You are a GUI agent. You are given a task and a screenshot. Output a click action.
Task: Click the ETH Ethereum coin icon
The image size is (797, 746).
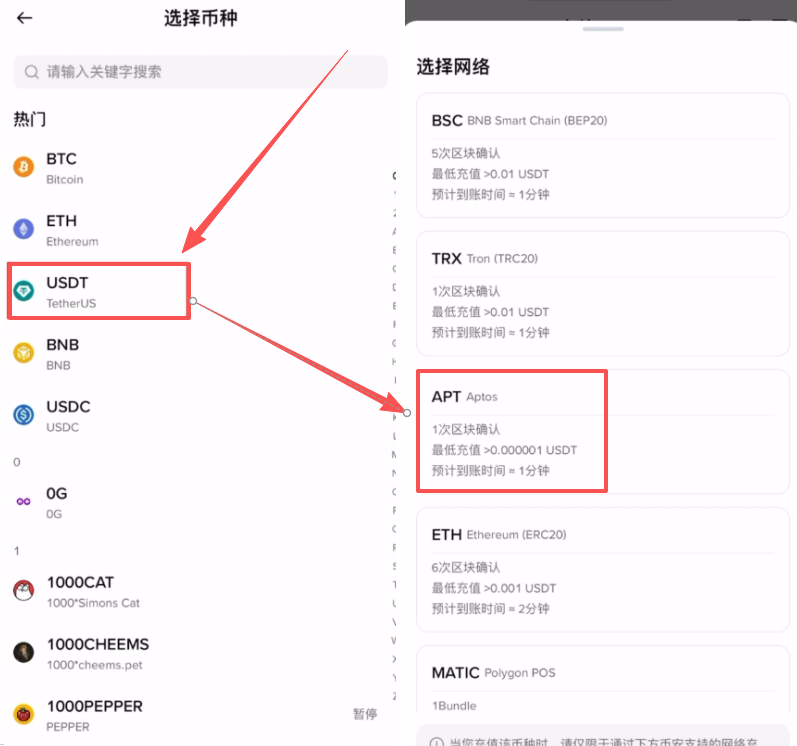click(x=23, y=230)
